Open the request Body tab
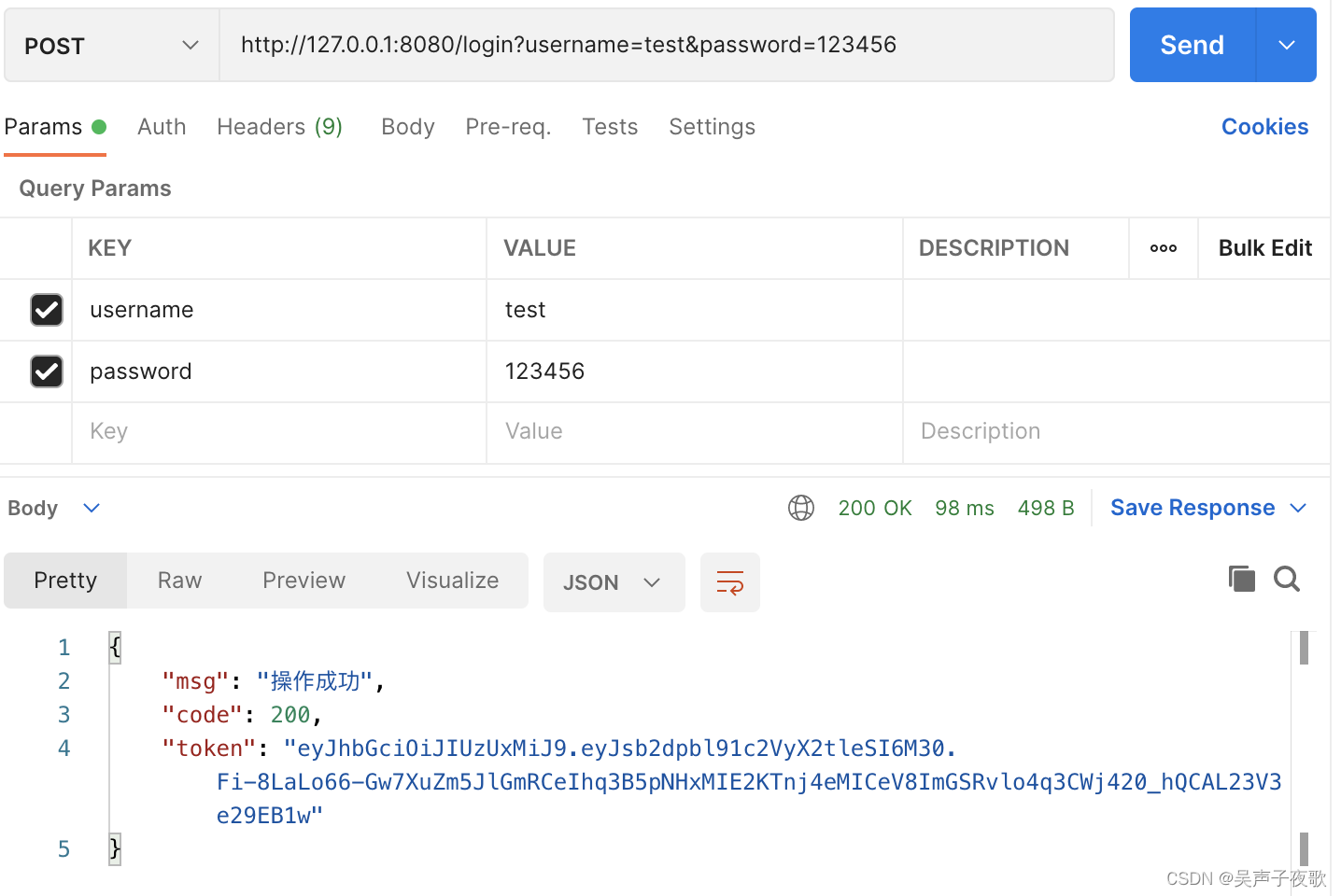 coord(408,127)
